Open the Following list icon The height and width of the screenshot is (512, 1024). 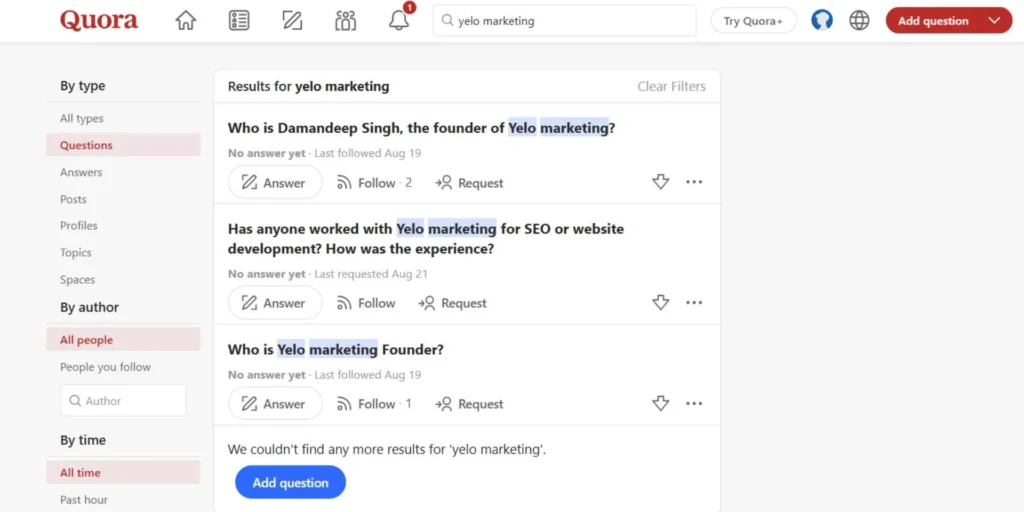tap(239, 21)
